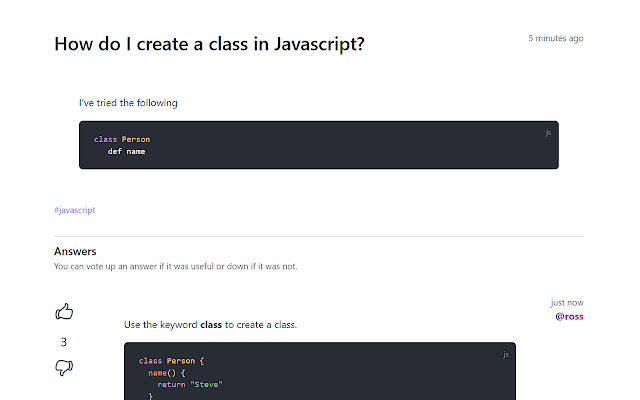Click 'class Person' in the question's code block

point(122,139)
